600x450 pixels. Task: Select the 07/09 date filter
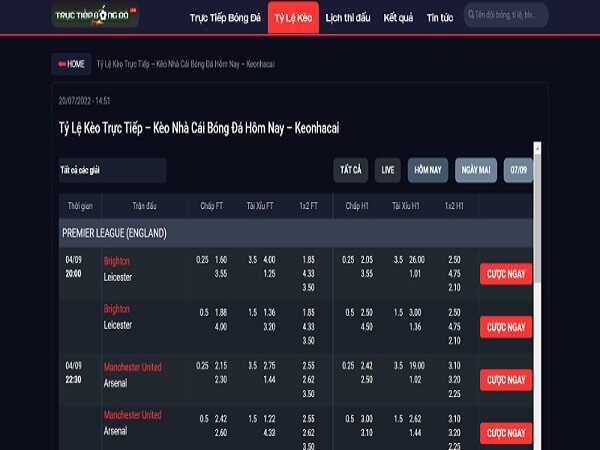tap(518, 170)
